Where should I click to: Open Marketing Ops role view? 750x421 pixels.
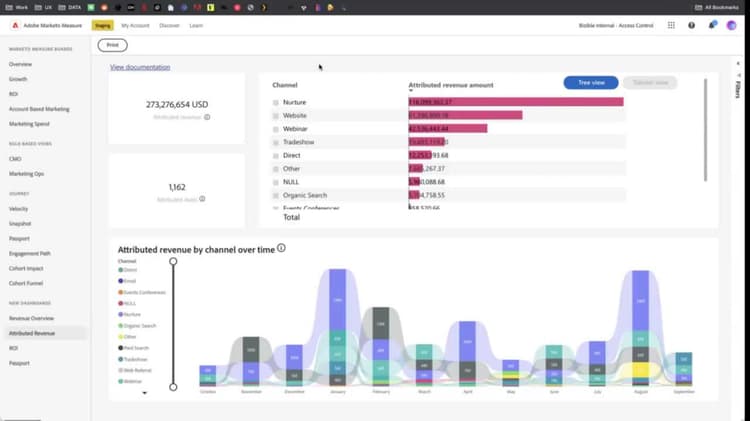click(26, 174)
